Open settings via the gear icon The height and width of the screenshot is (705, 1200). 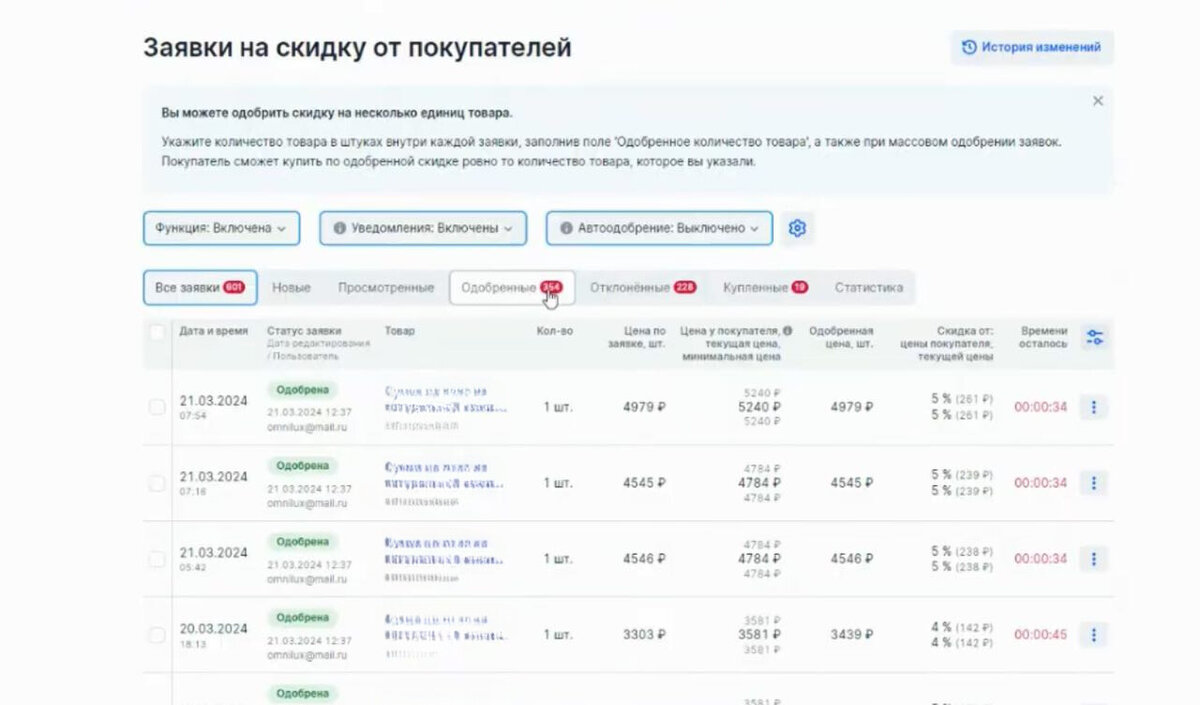[797, 228]
